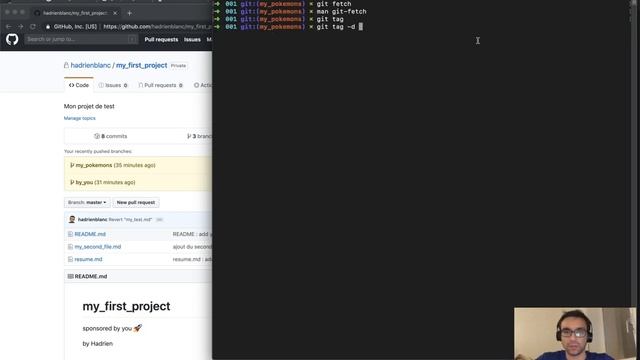Image resolution: width=640 pixels, height=360 pixels.
Task: Go back with the browser back arrow
Action: [x=9, y=27]
